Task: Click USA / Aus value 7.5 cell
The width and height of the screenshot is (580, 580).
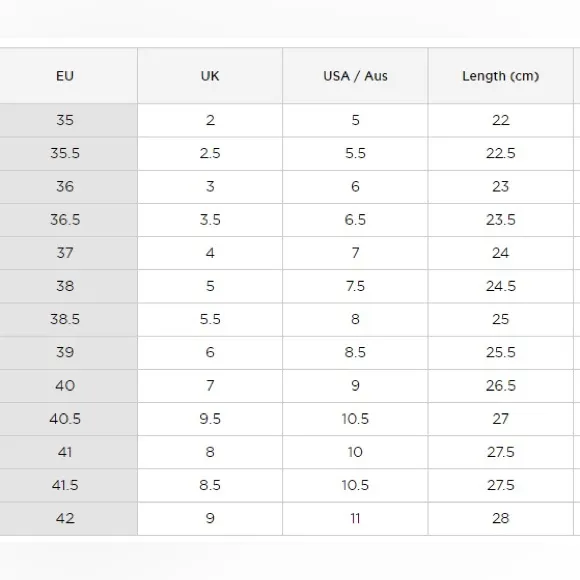Action: (355, 286)
